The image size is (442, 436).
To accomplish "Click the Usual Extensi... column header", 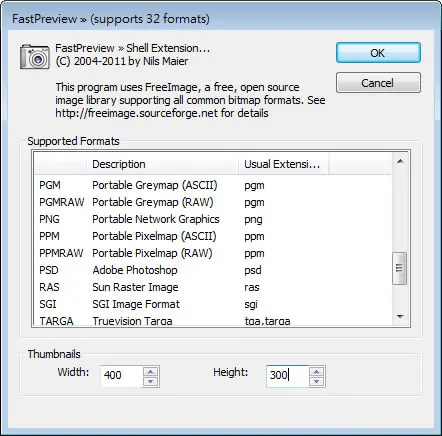I will pyautogui.click(x=283, y=164).
